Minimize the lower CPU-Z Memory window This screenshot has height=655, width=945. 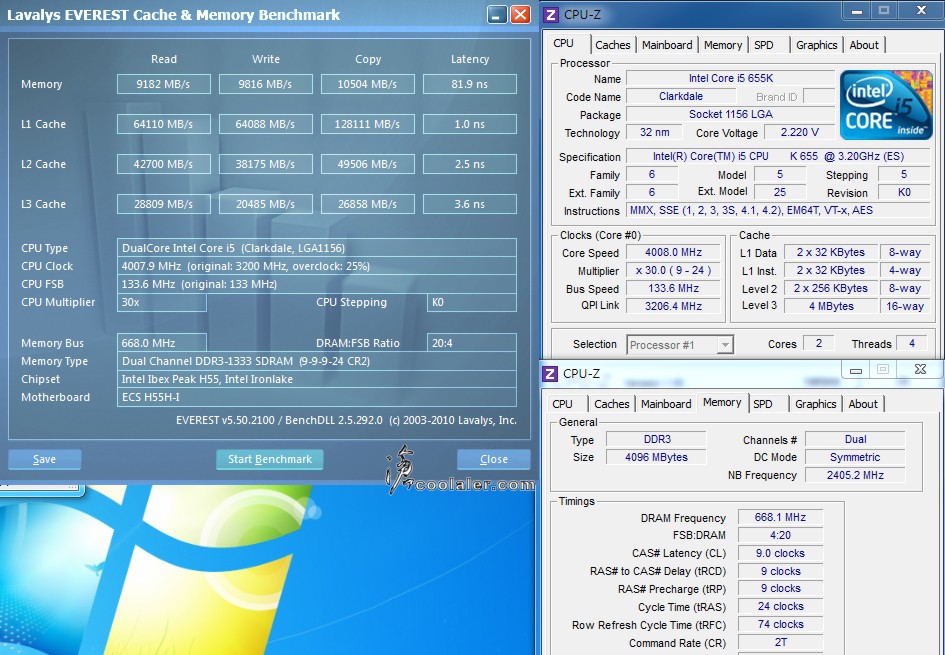tap(856, 370)
